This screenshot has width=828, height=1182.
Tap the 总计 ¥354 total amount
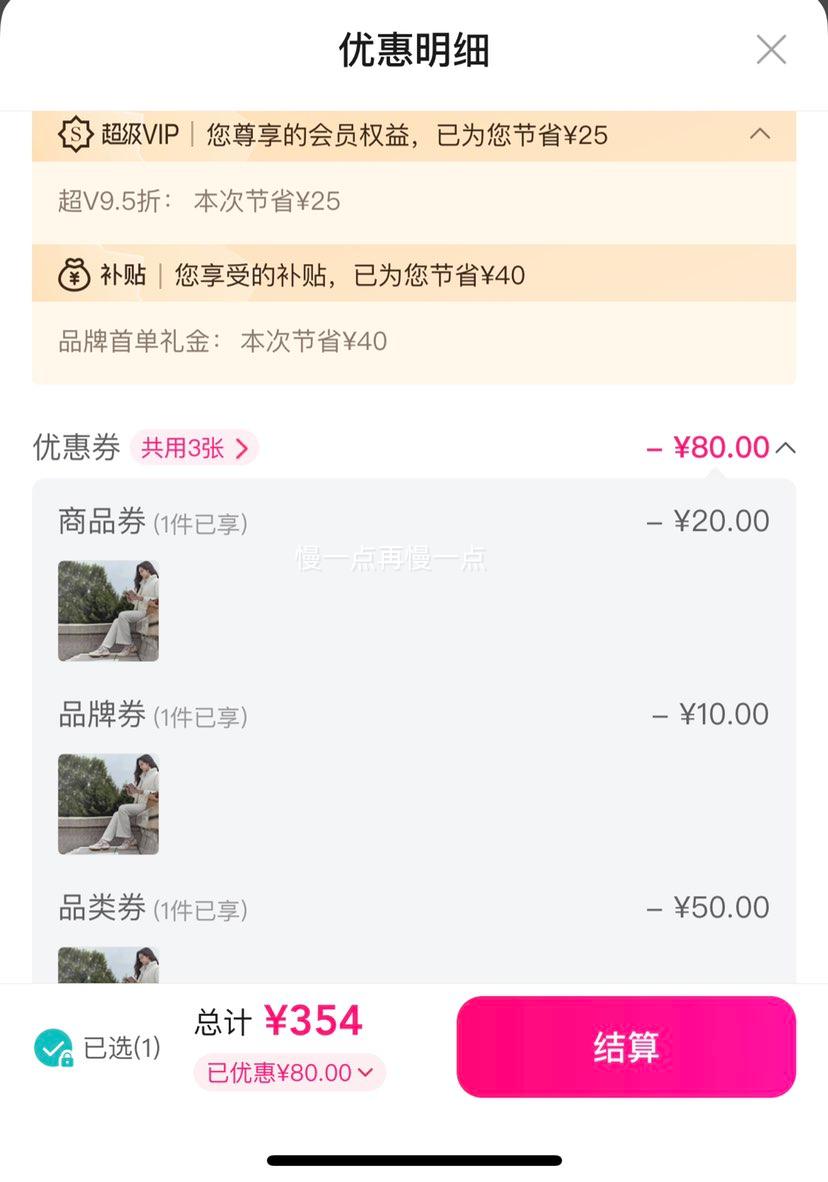tap(278, 1021)
